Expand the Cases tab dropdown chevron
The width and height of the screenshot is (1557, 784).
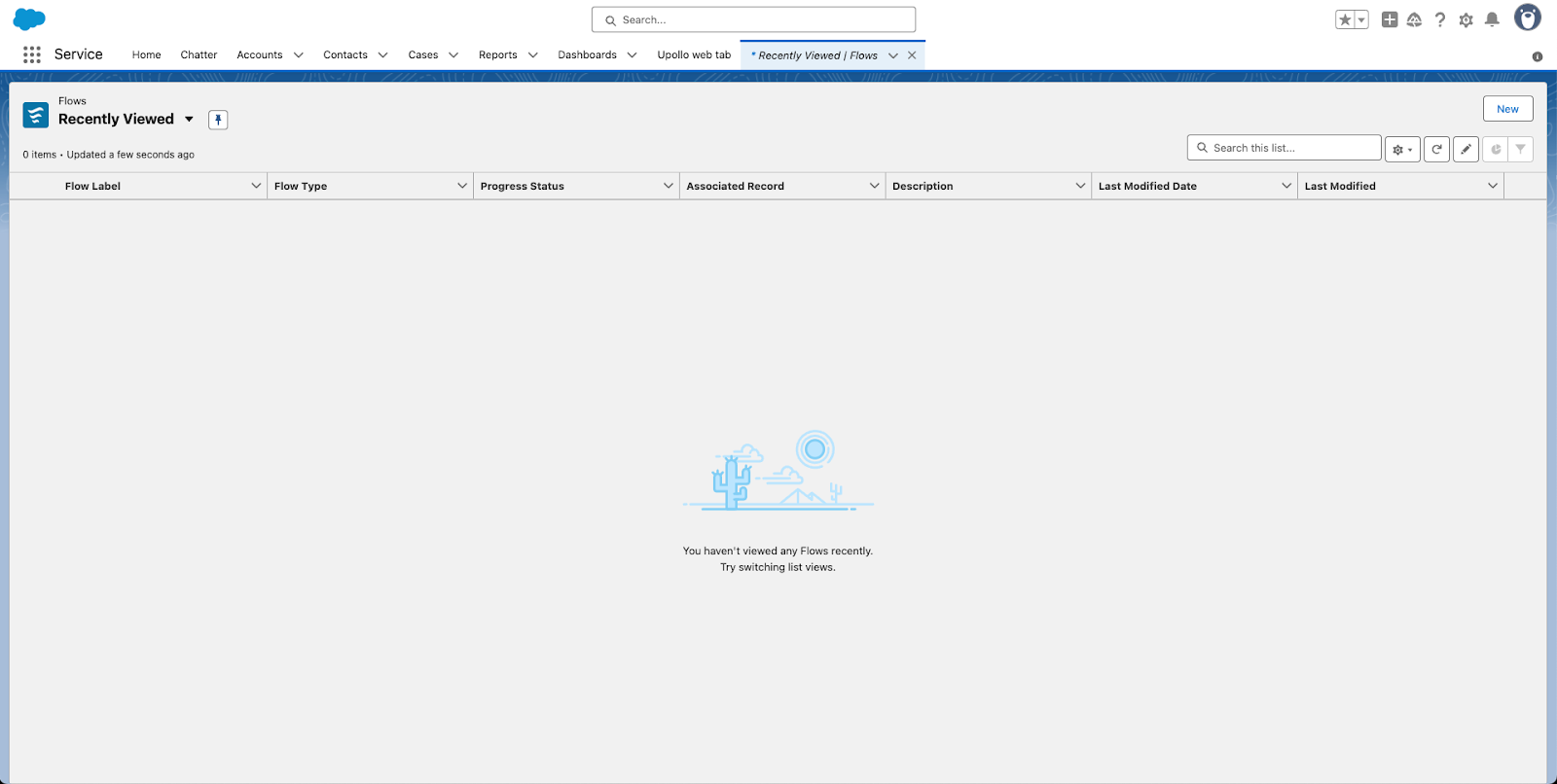453,55
